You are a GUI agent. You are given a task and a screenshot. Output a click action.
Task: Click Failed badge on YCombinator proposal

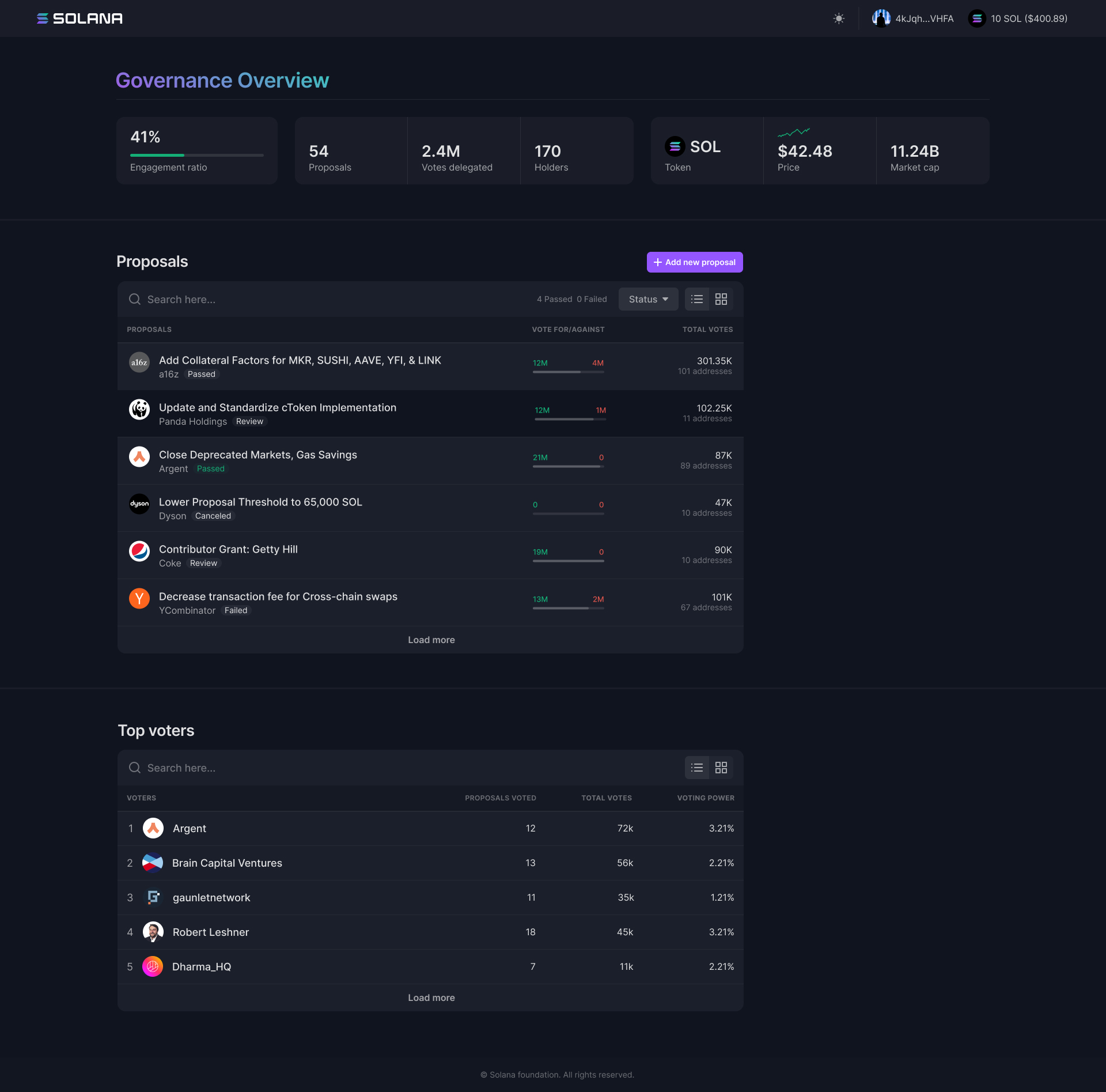coord(236,610)
